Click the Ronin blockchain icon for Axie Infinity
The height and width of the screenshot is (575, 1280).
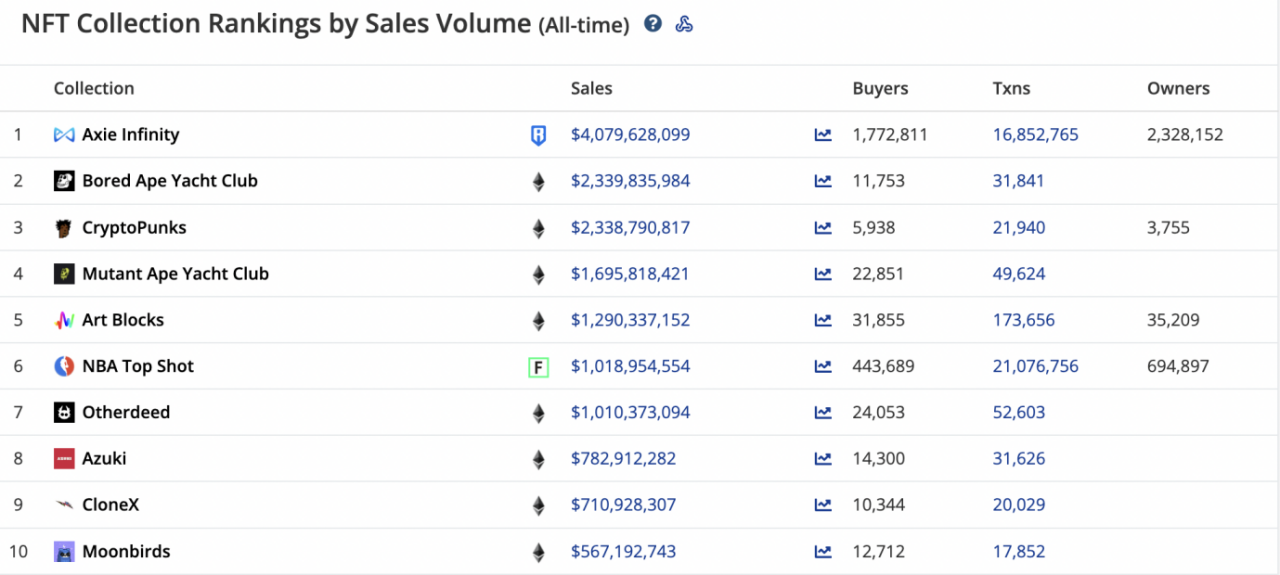(538, 135)
